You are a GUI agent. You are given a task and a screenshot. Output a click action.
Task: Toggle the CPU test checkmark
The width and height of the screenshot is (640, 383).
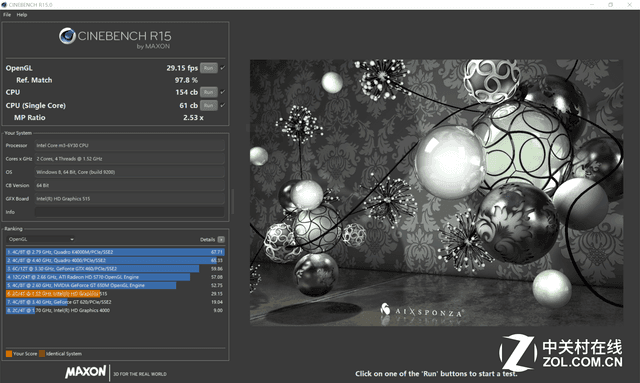[x=222, y=92]
